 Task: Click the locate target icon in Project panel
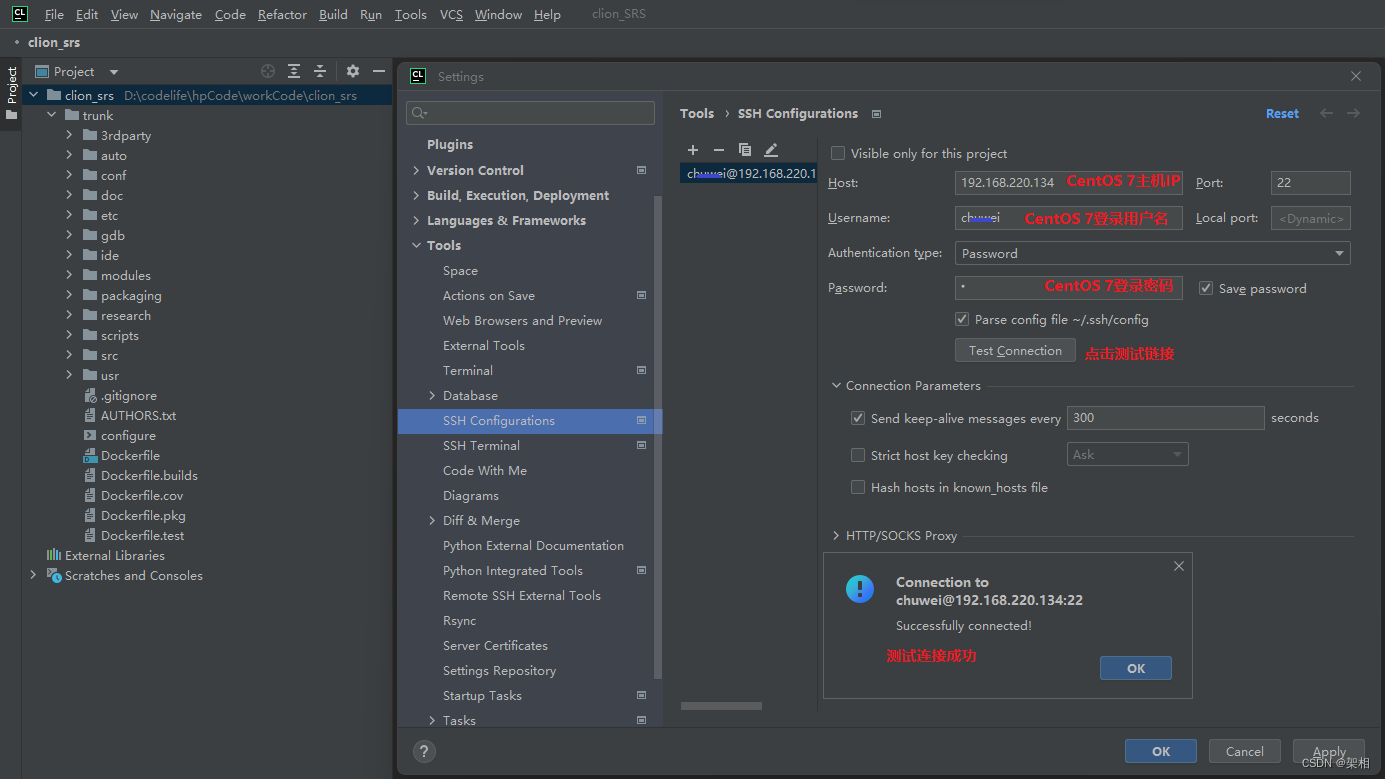[268, 71]
